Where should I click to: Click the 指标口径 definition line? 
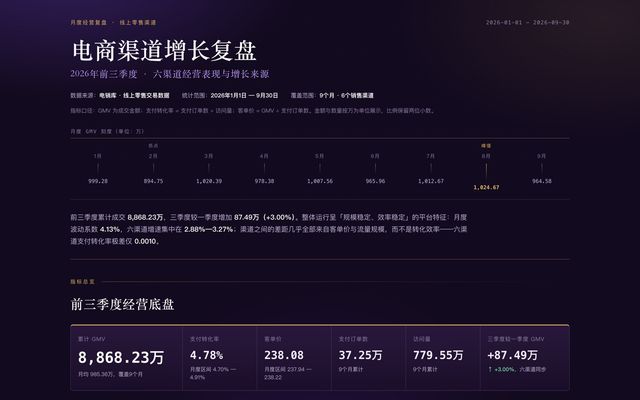click(x=253, y=111)
